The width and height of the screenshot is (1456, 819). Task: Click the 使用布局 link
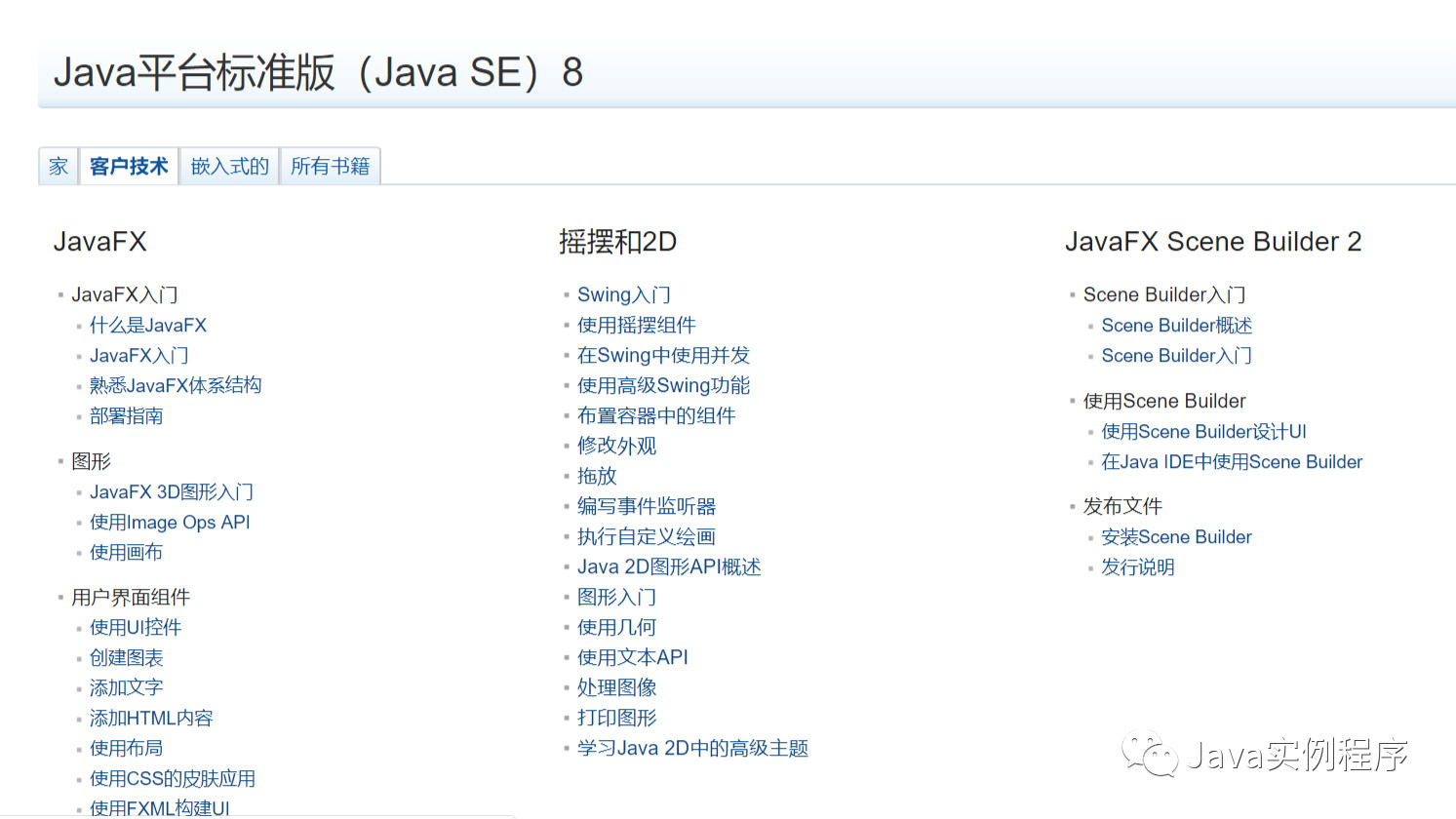[x=127, y=749]
